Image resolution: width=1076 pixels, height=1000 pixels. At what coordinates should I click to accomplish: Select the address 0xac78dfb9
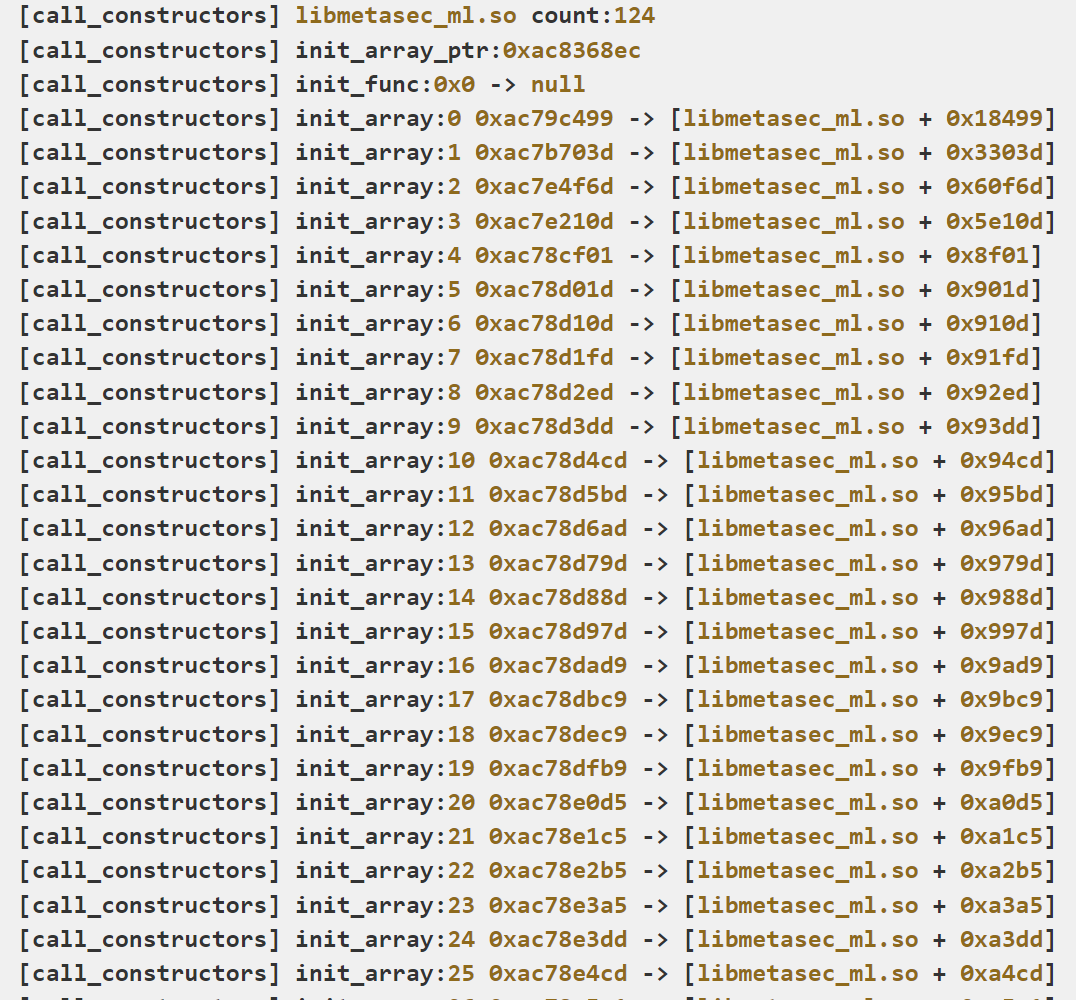tap(558, 768)
